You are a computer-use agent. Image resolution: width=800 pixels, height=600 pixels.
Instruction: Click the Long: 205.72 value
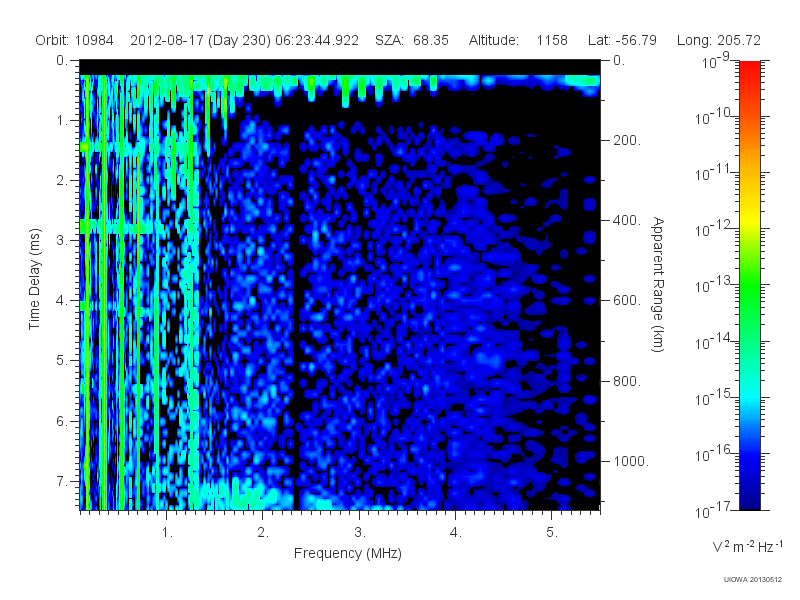[719, 40]
